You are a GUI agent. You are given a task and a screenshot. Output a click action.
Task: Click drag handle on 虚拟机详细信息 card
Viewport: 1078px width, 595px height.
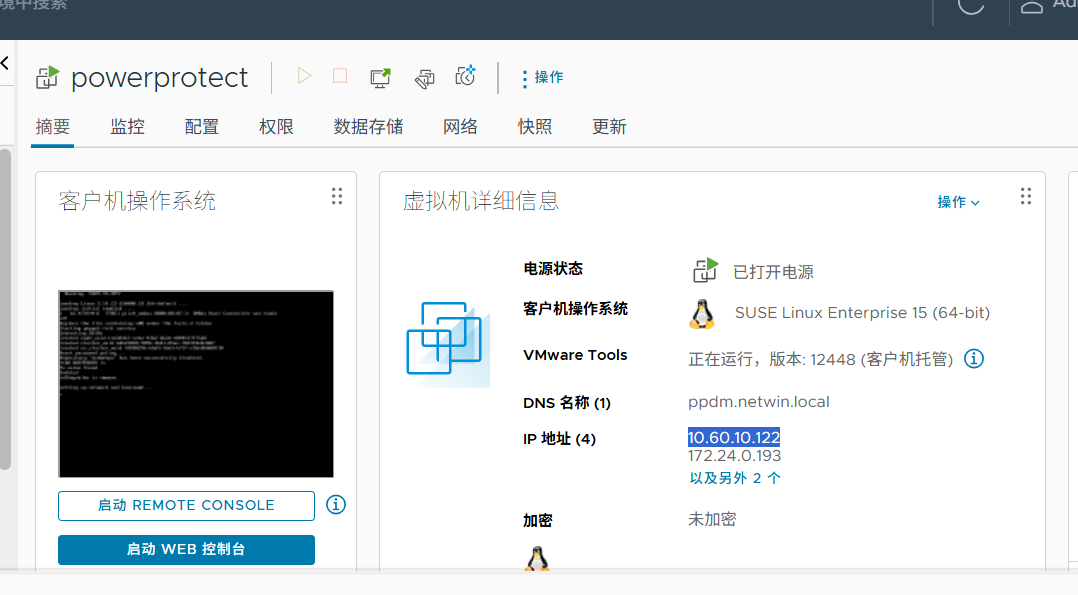(x=1026, y=197)
